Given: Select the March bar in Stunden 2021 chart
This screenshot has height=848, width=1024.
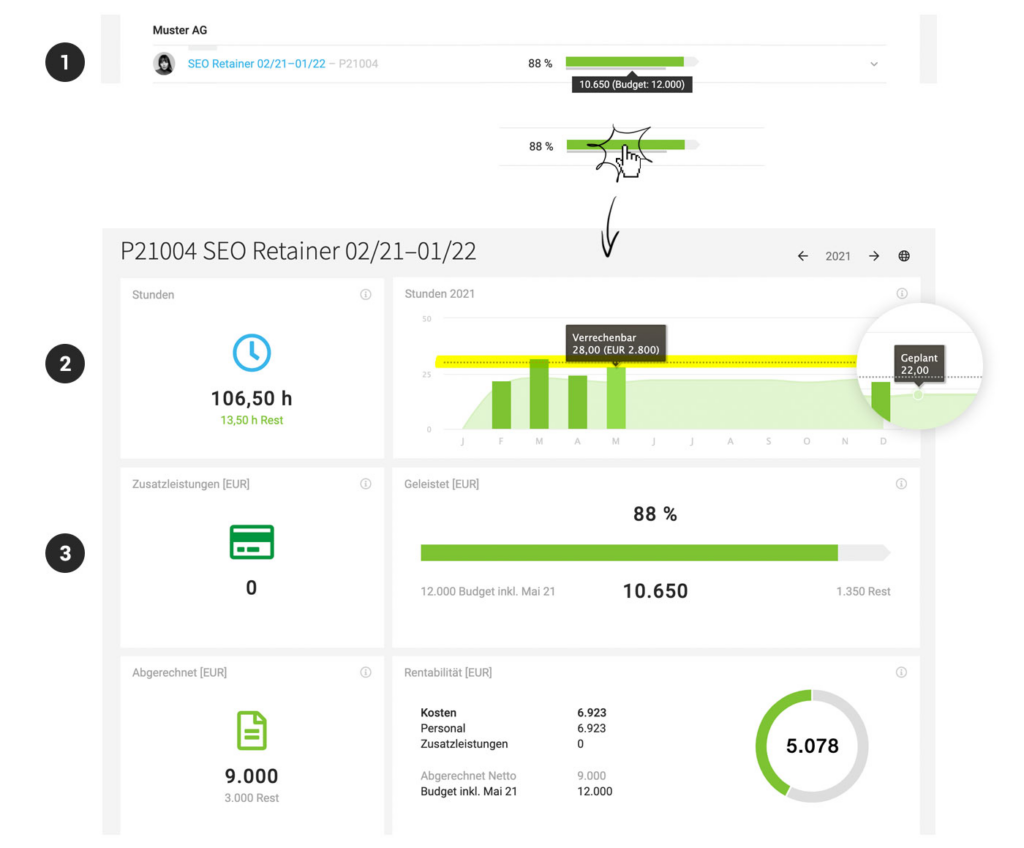Looking at the screenshot, I should coord(539,394).
